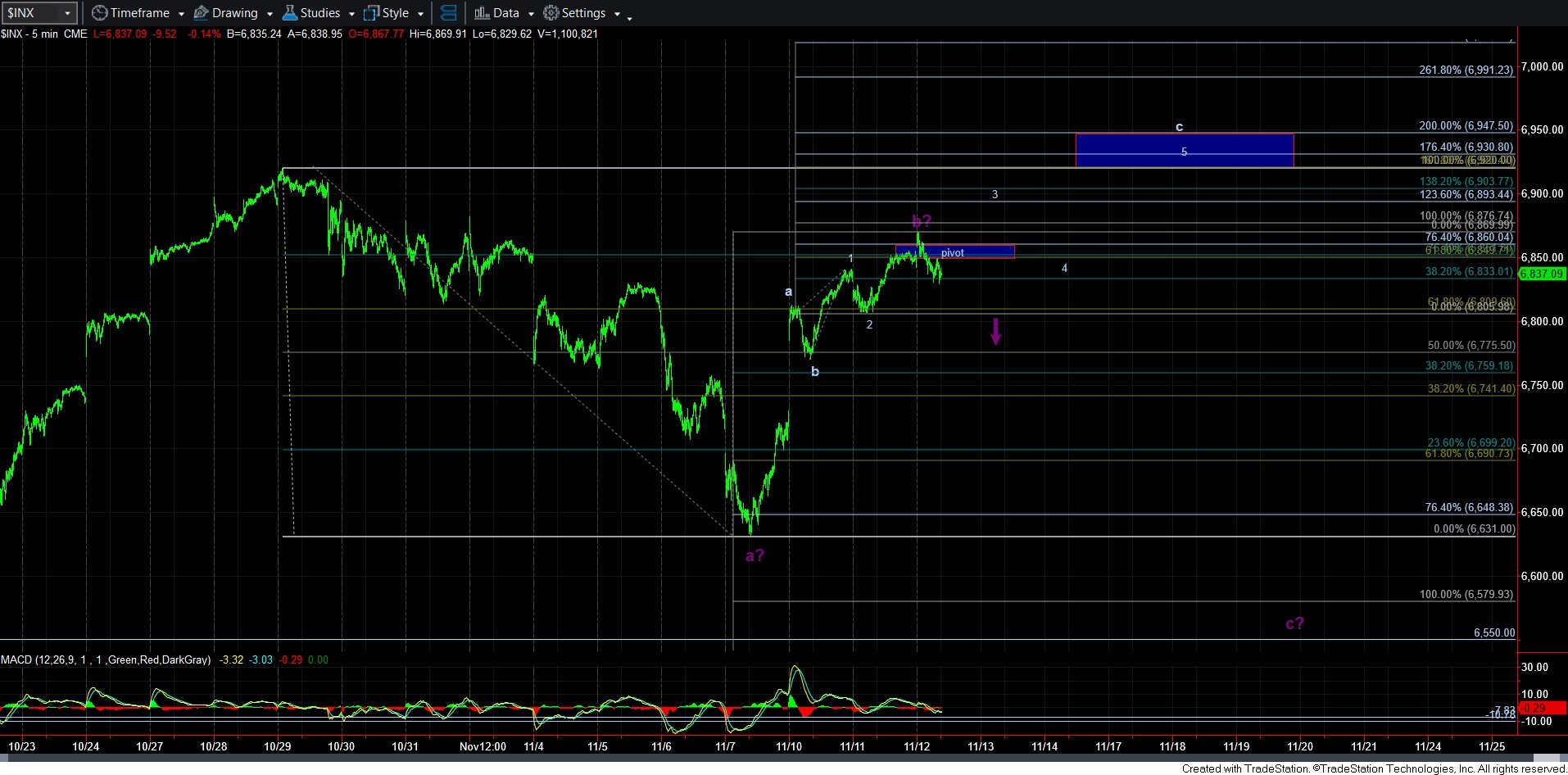Click the Settings gear icon
1568x775 pixels.
551,13
